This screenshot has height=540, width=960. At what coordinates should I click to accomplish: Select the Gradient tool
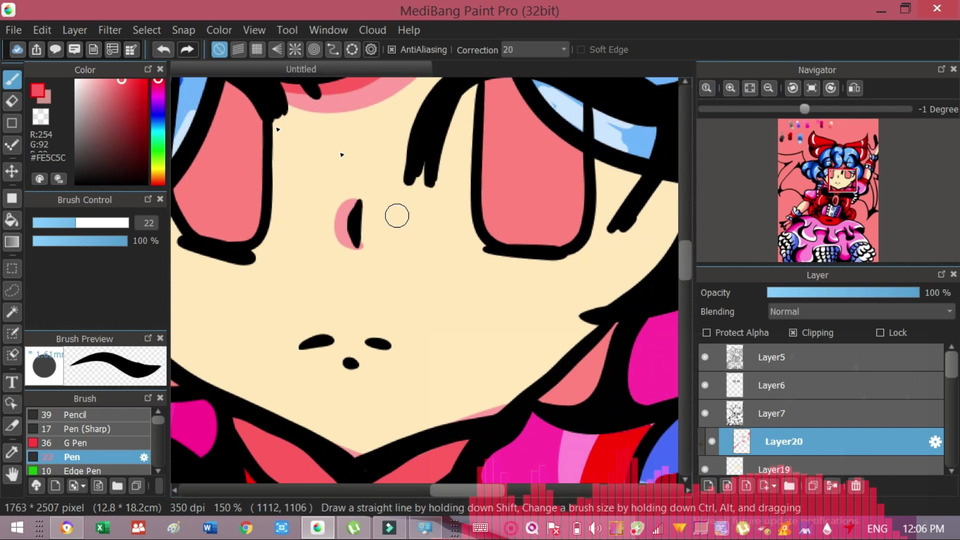tap(12, 241)
